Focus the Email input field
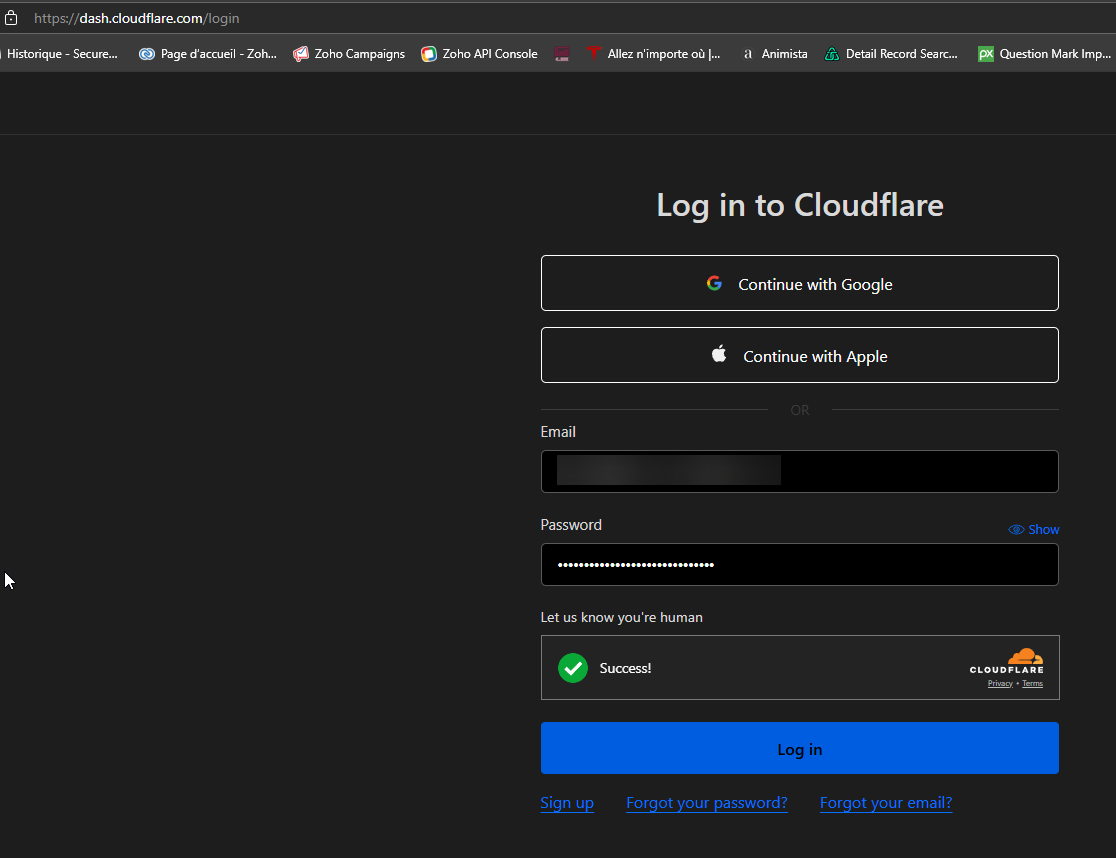This screenshot has width=1116, height=858. click(x=799, y=471)
